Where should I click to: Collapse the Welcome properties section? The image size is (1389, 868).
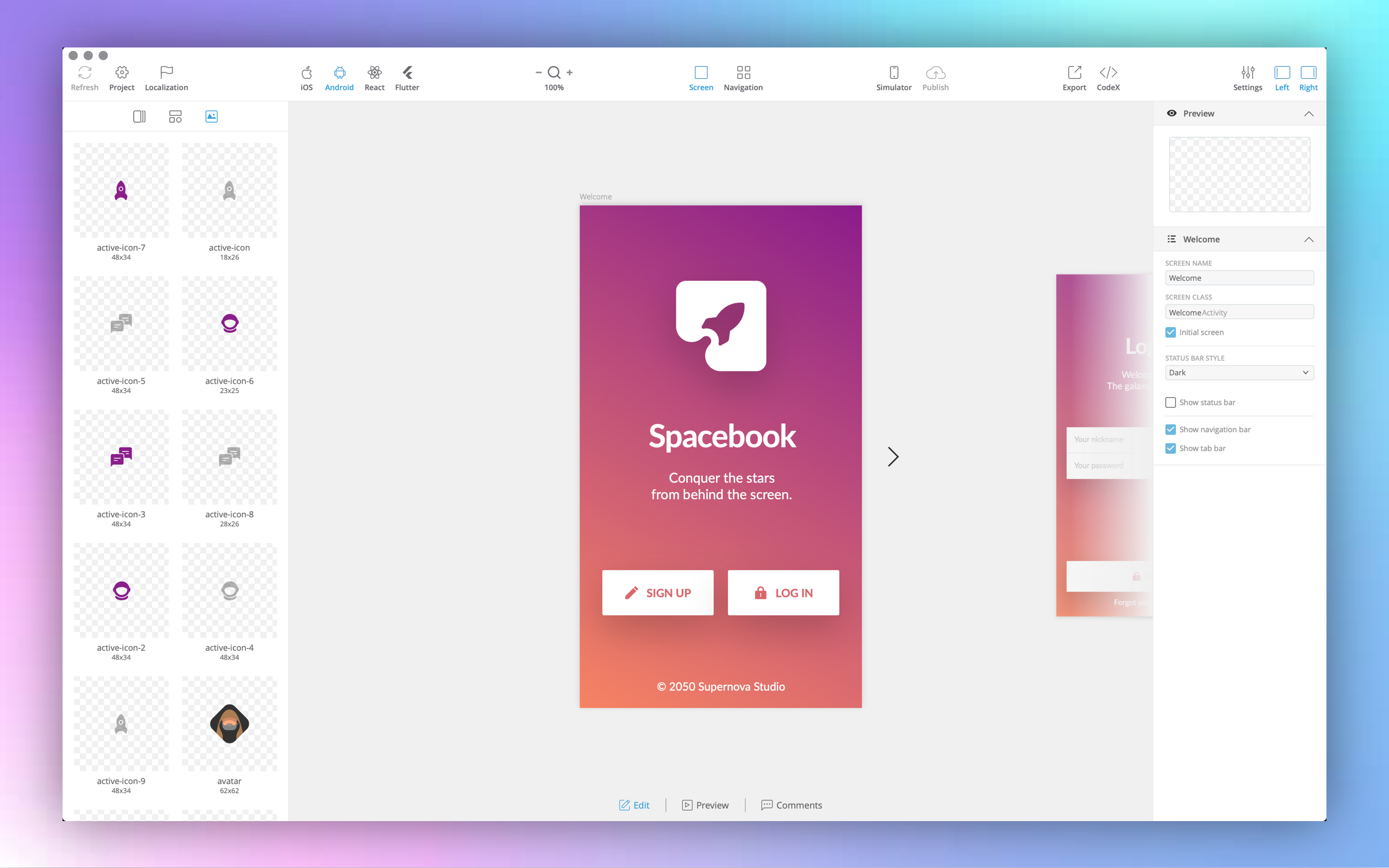click(1309, 240)
